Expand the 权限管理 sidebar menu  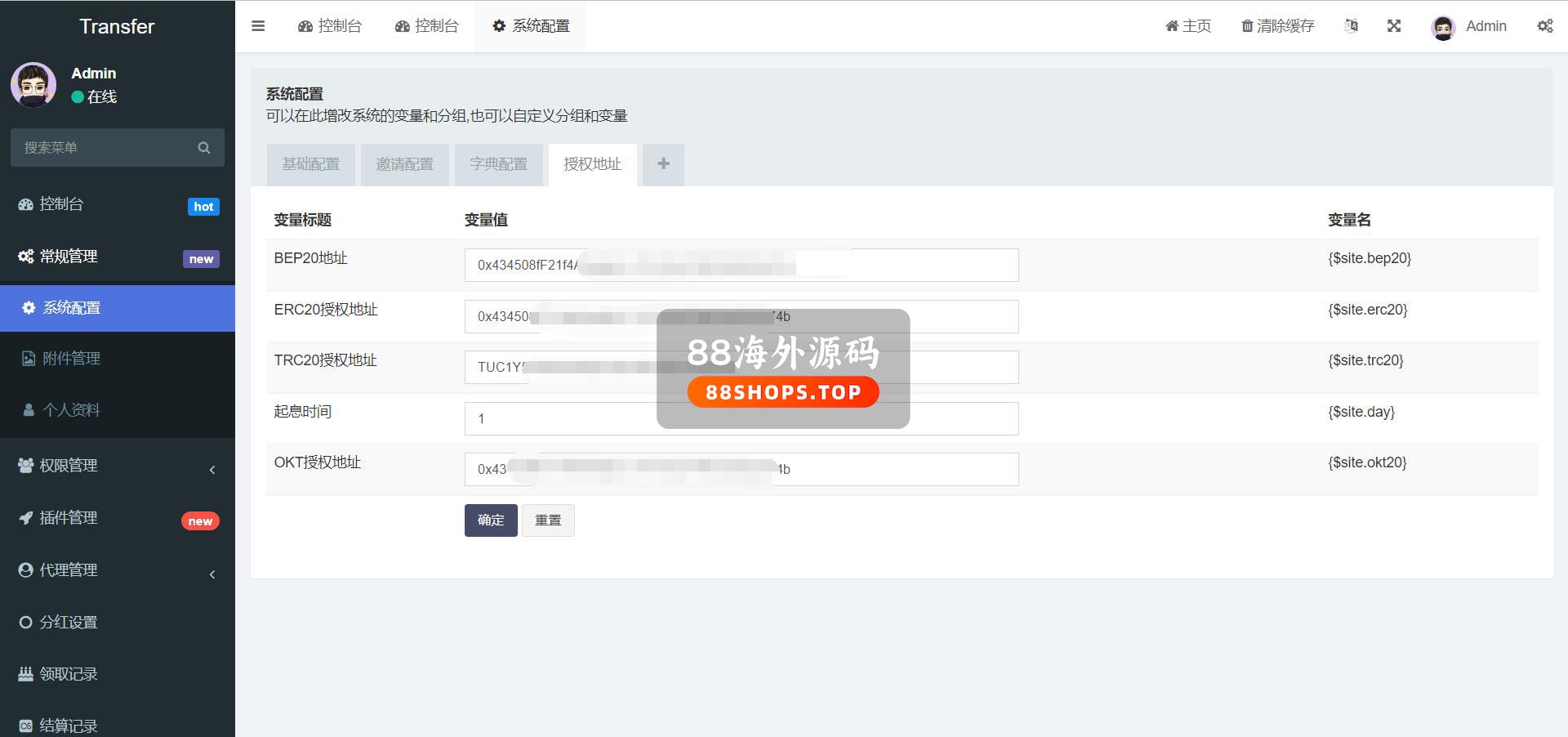point(117,466)
